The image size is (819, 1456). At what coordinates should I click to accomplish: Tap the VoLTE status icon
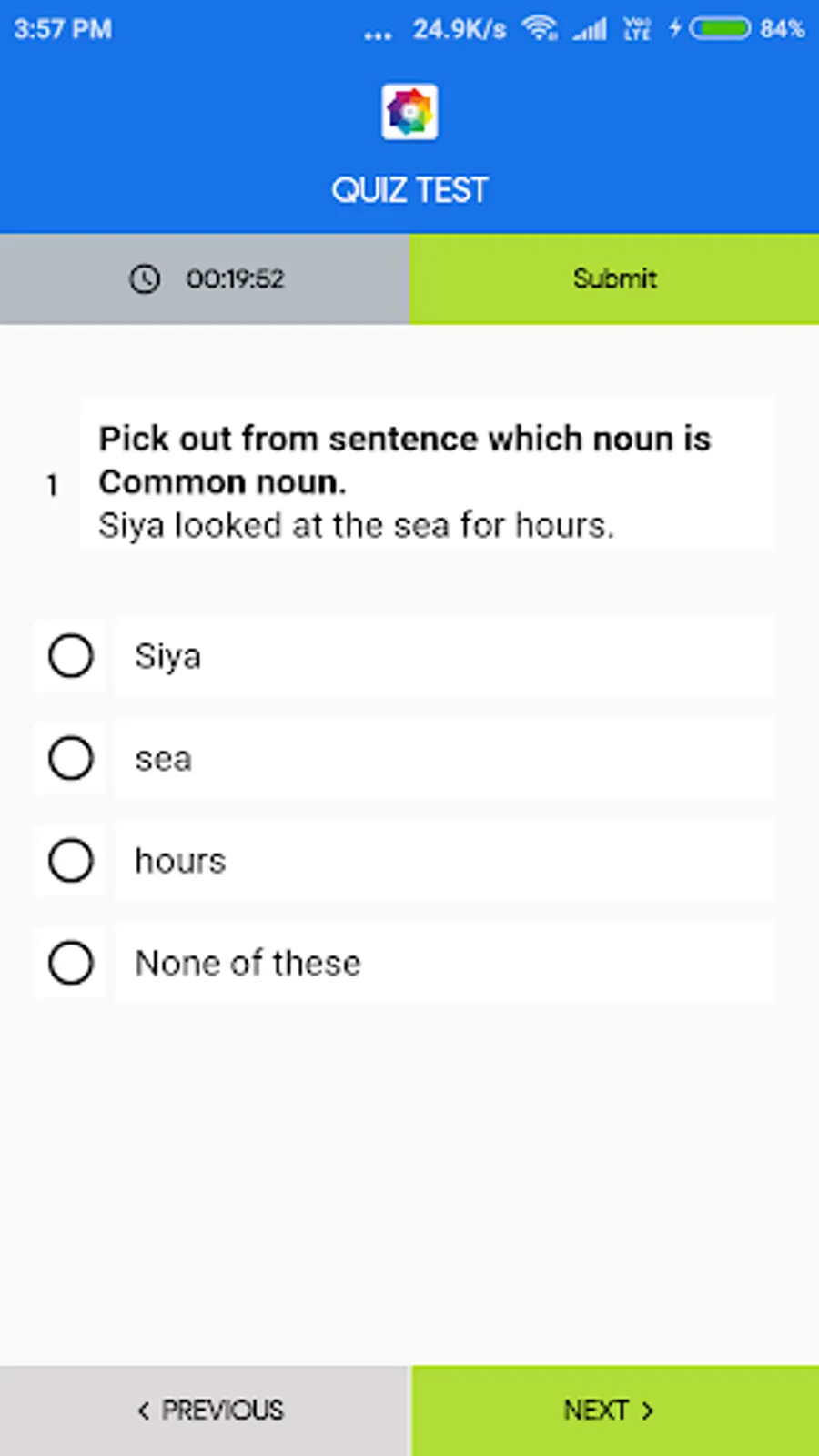coord(637,29)
